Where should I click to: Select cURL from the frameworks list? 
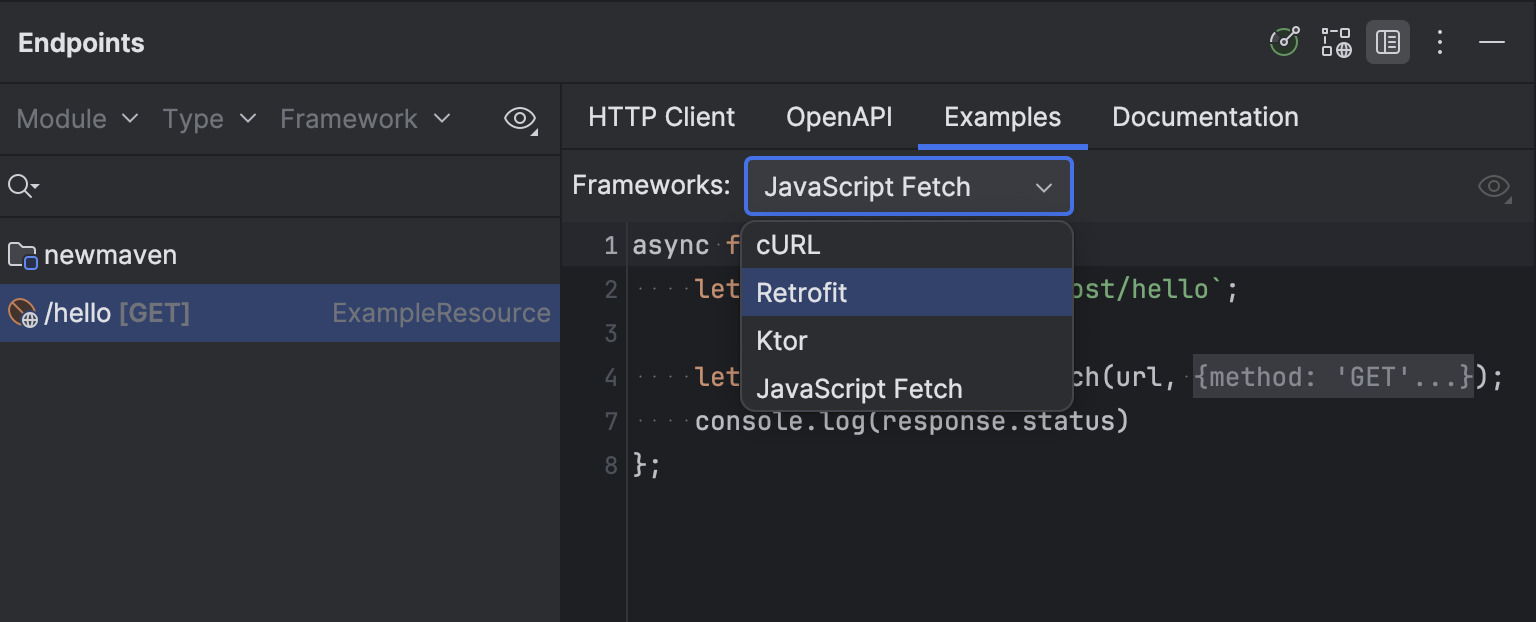789,244
